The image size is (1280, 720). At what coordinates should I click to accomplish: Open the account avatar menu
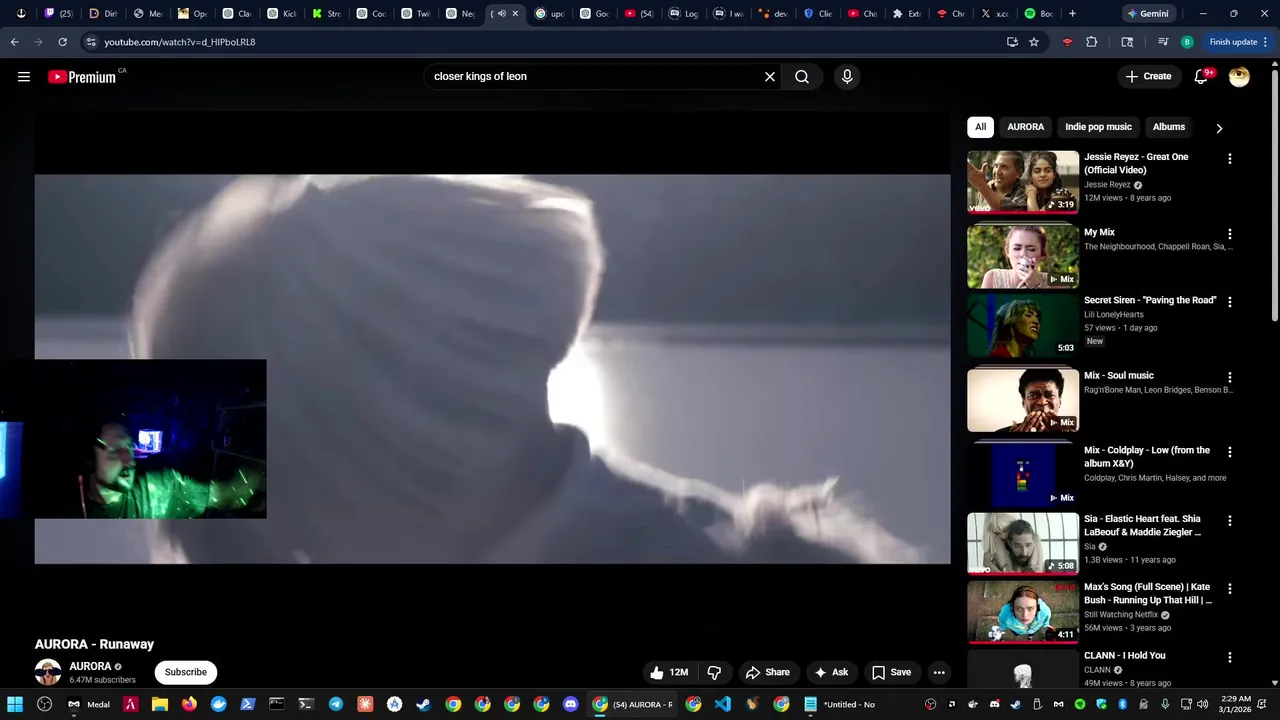point(1239,76)
